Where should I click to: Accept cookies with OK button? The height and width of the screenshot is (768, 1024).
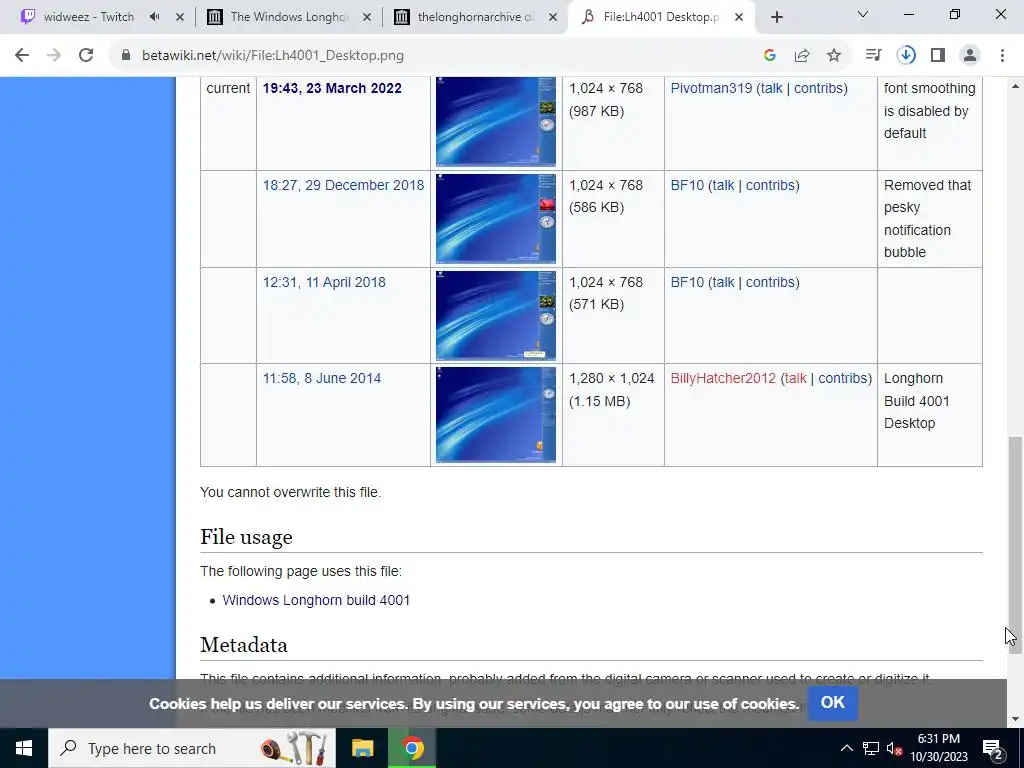click(833, 703)
